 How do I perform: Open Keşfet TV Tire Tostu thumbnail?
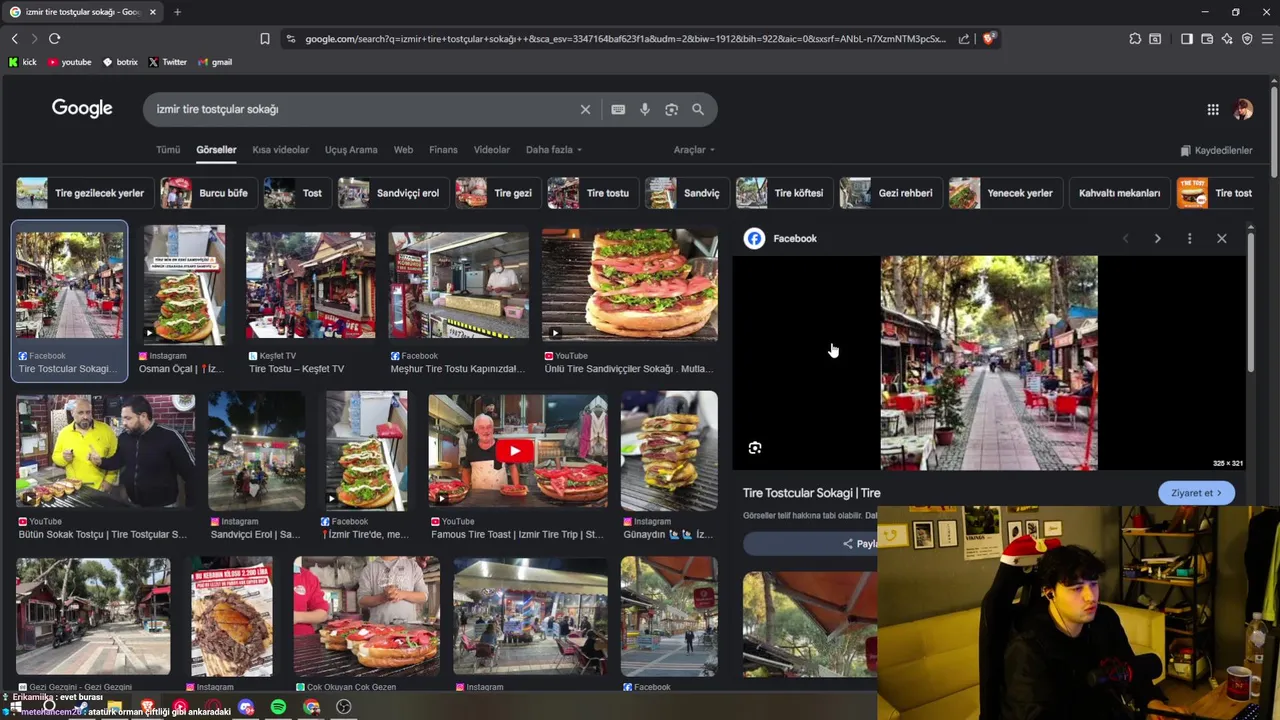311,285
